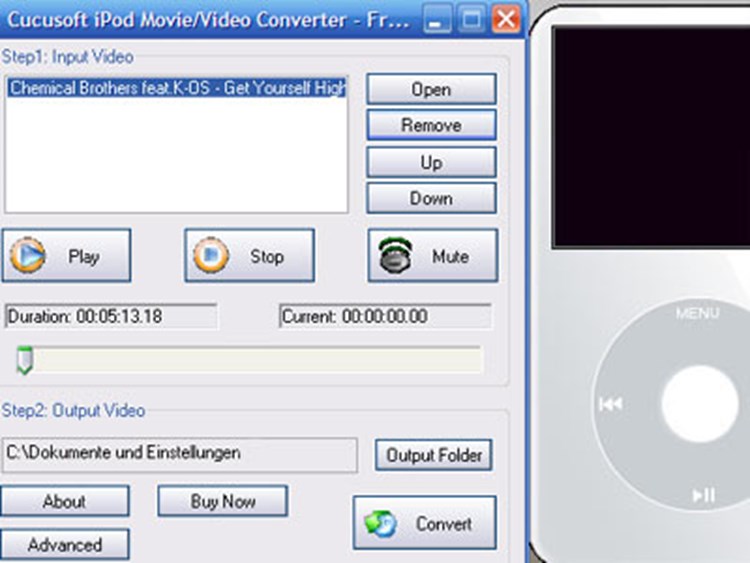Click the iPod play/pause icon on wheel
The height and width of the screenshot is (563, 750).
coord(704,495)
